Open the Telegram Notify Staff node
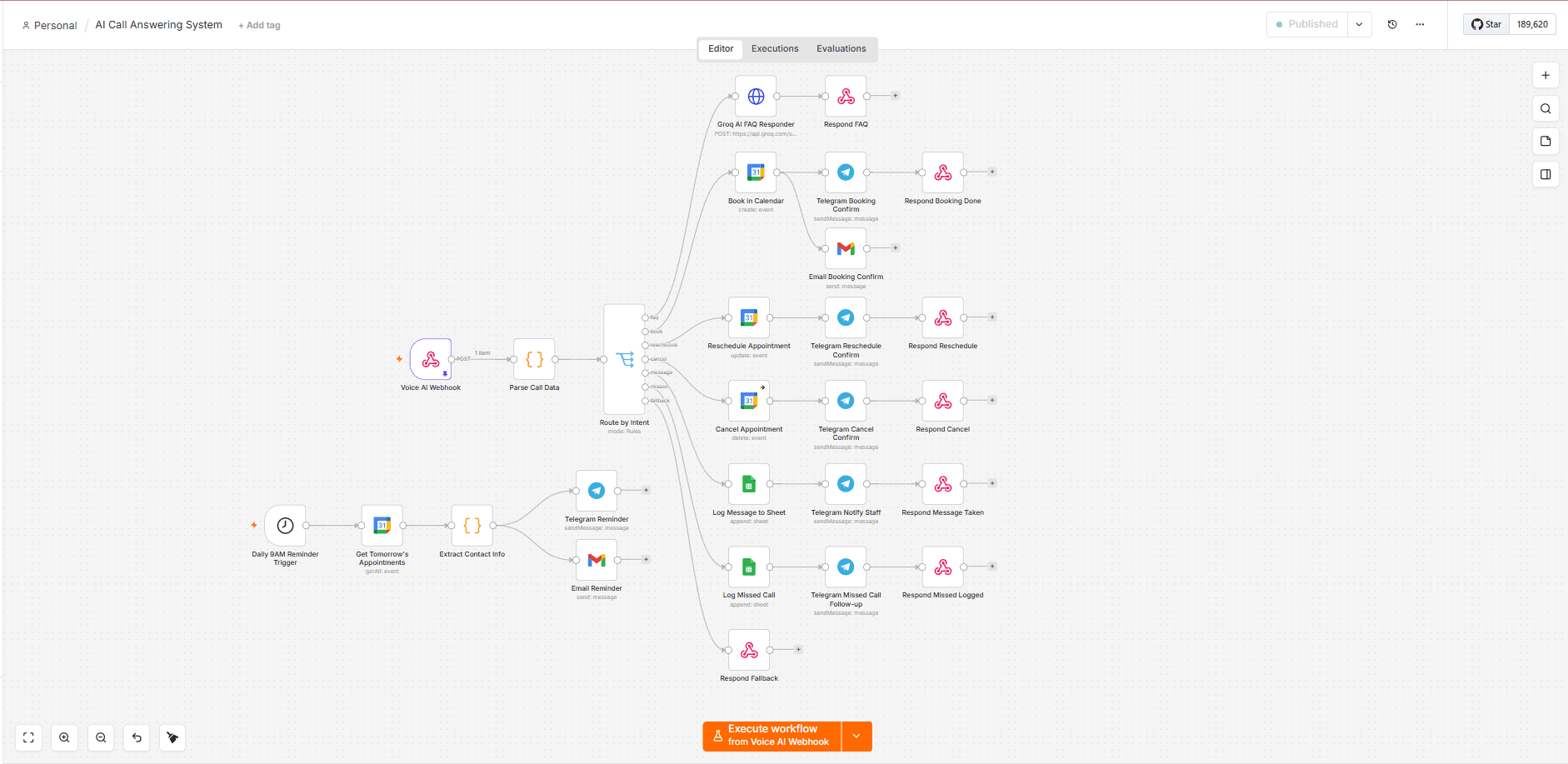Viewport: 1568px width, 764px height. 846,484
